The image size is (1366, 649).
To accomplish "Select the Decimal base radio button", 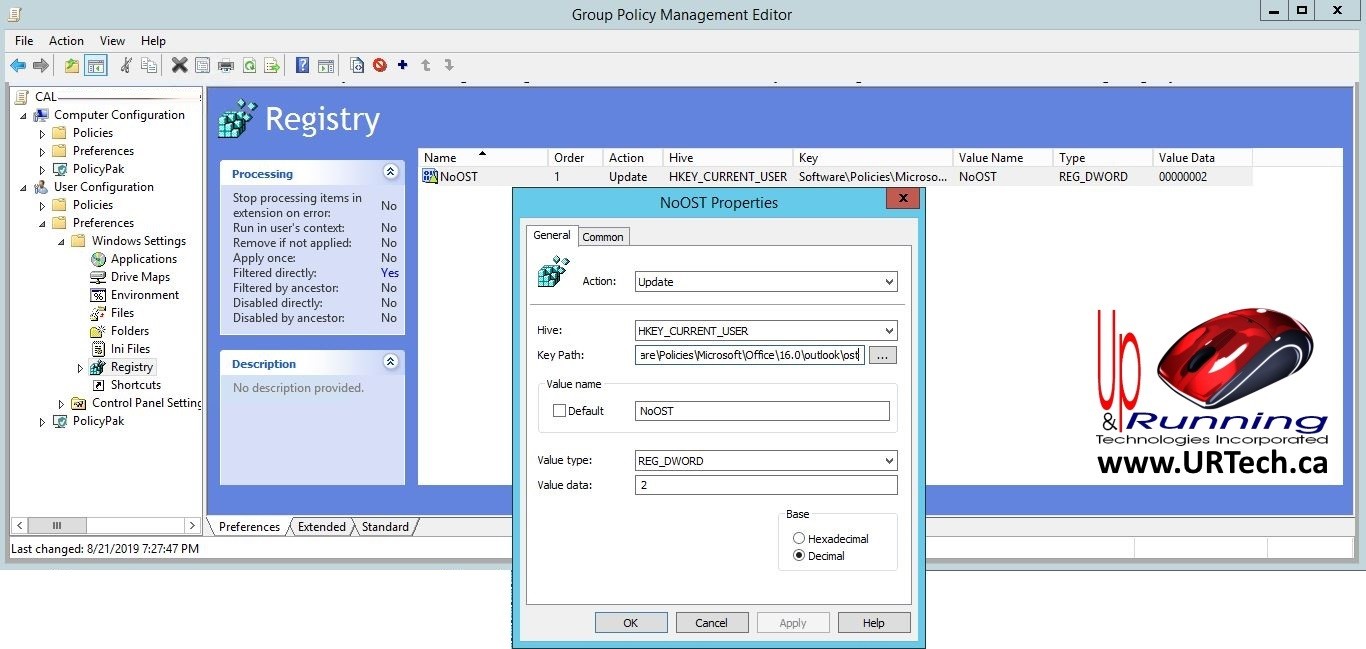I will click(x=799, y=556).
